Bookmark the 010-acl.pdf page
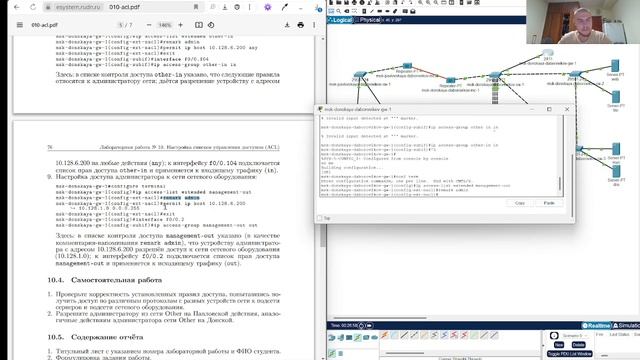640x360 pixels. 196,7
